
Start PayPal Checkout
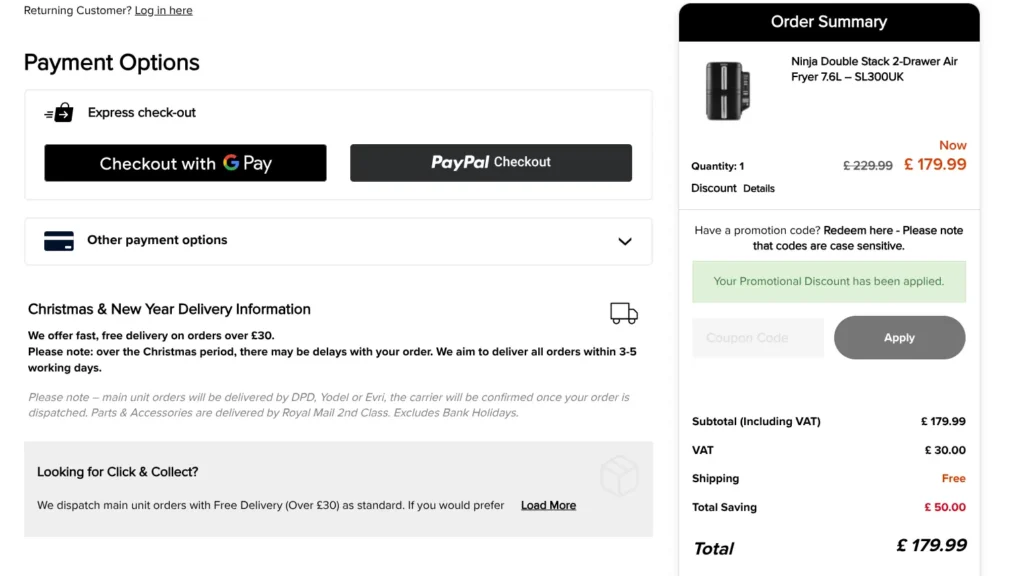490,163
